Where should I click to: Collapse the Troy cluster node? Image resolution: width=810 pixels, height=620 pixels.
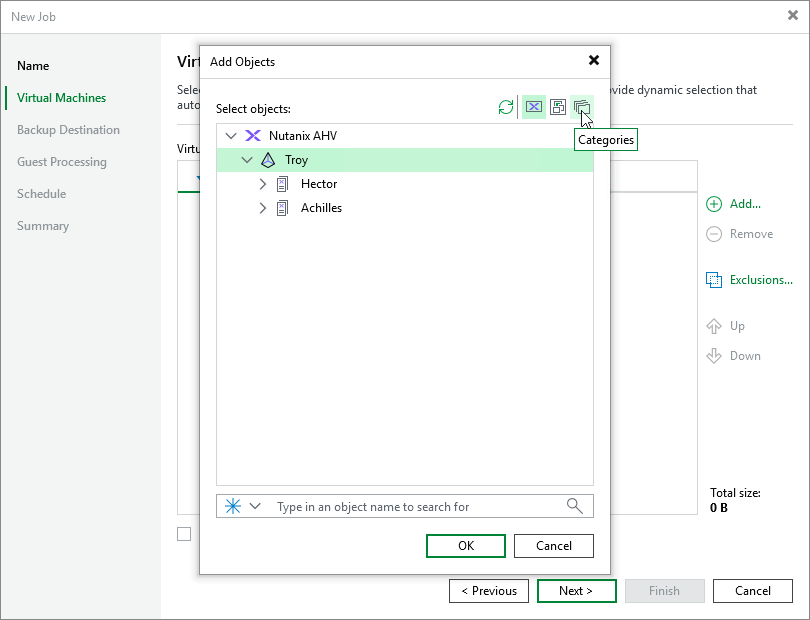click(x=247, y=159)
